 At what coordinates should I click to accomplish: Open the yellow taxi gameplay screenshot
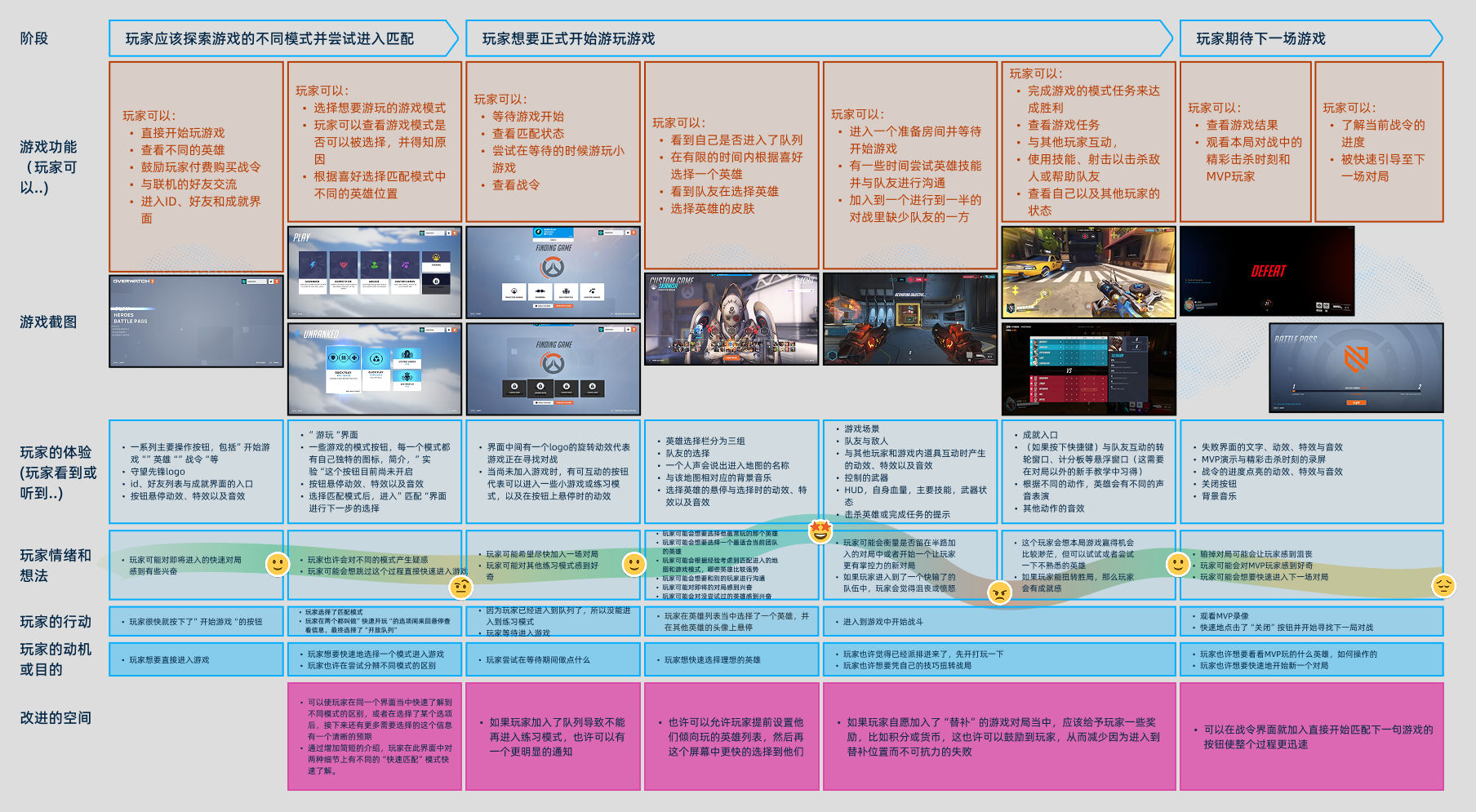click(1089, 273)
